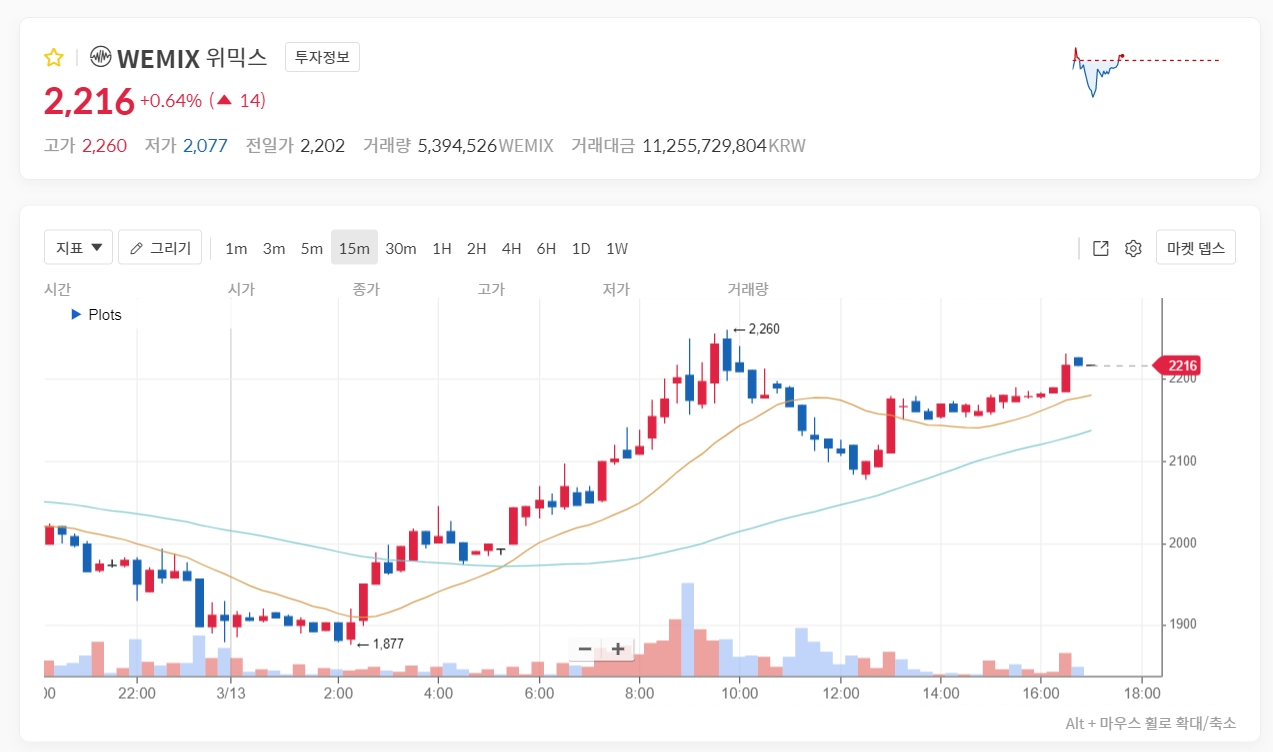The image size is (1273, 752).
Task: Switch to the 2H chart interval
Action: [x=477, y=248]
